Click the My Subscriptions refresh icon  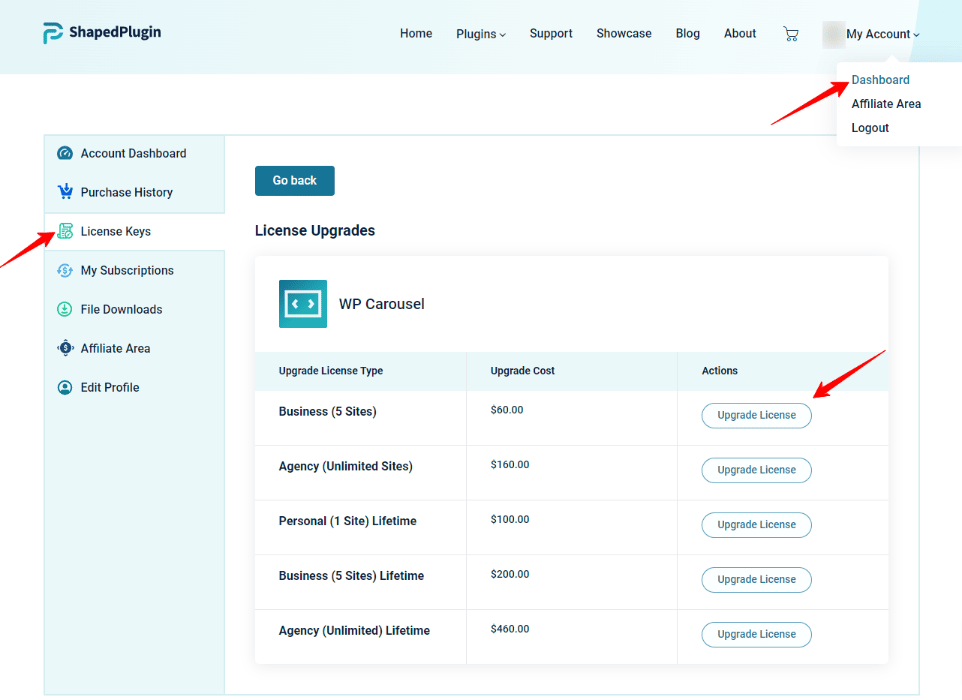(x=65, y=270)
